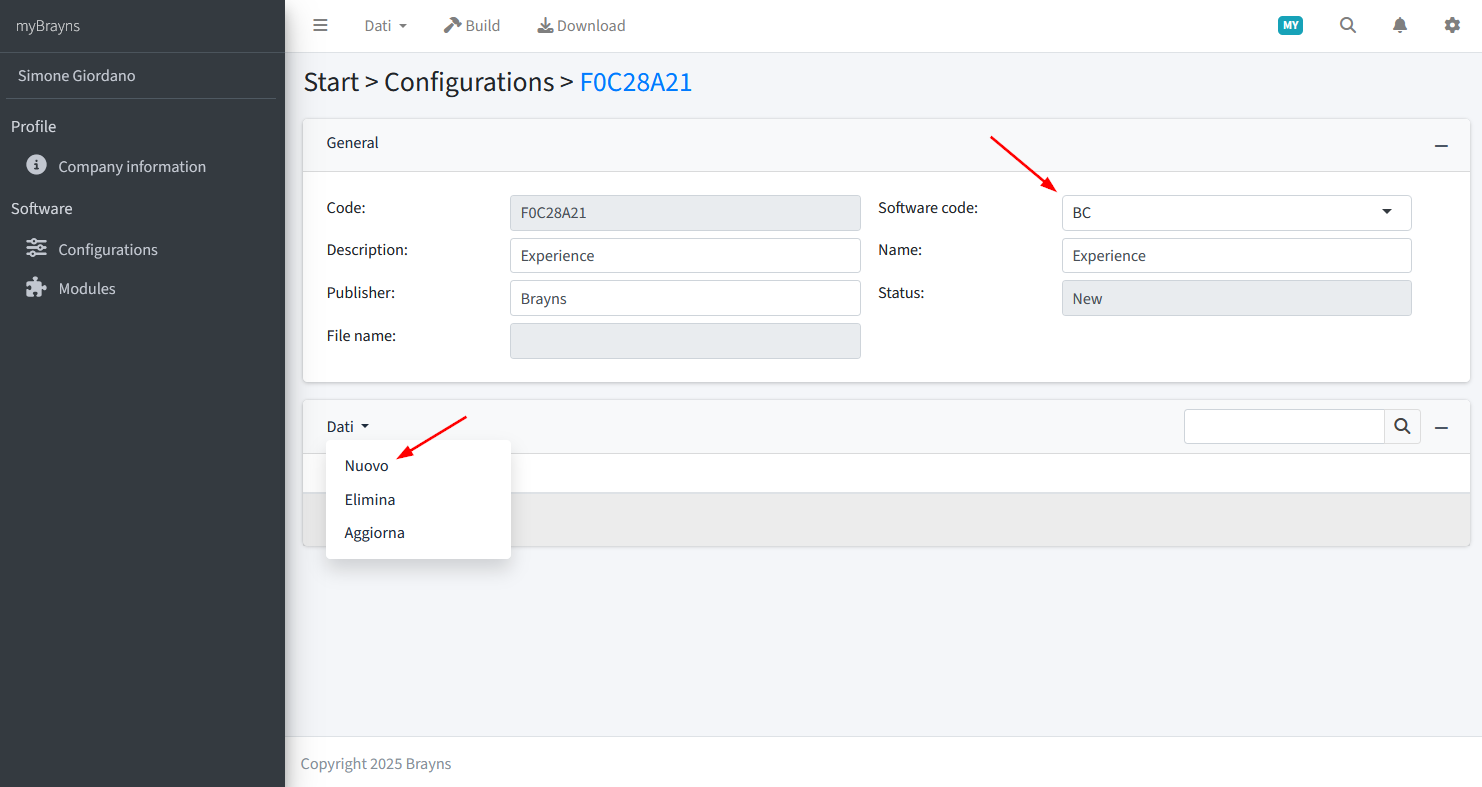
Task: Open the notifications bell icon
Action: click(1400, 26)
